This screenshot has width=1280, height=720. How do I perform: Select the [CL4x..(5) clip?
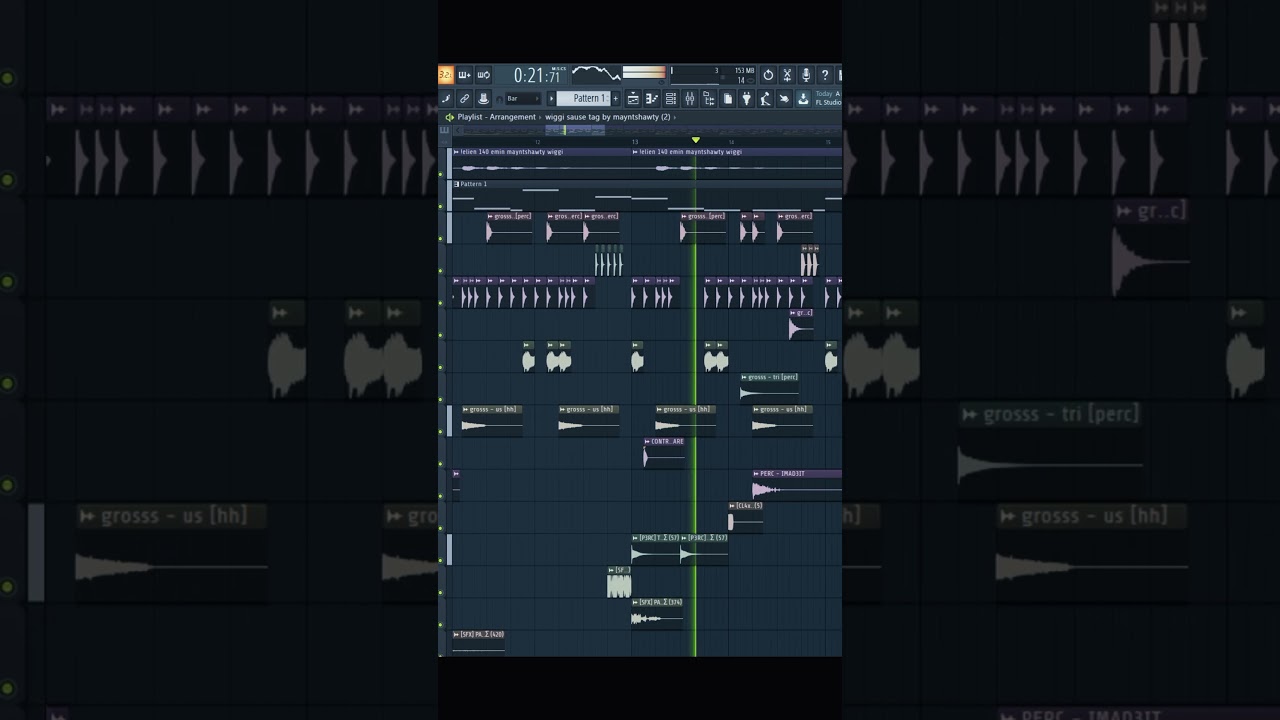pos(745,517)
